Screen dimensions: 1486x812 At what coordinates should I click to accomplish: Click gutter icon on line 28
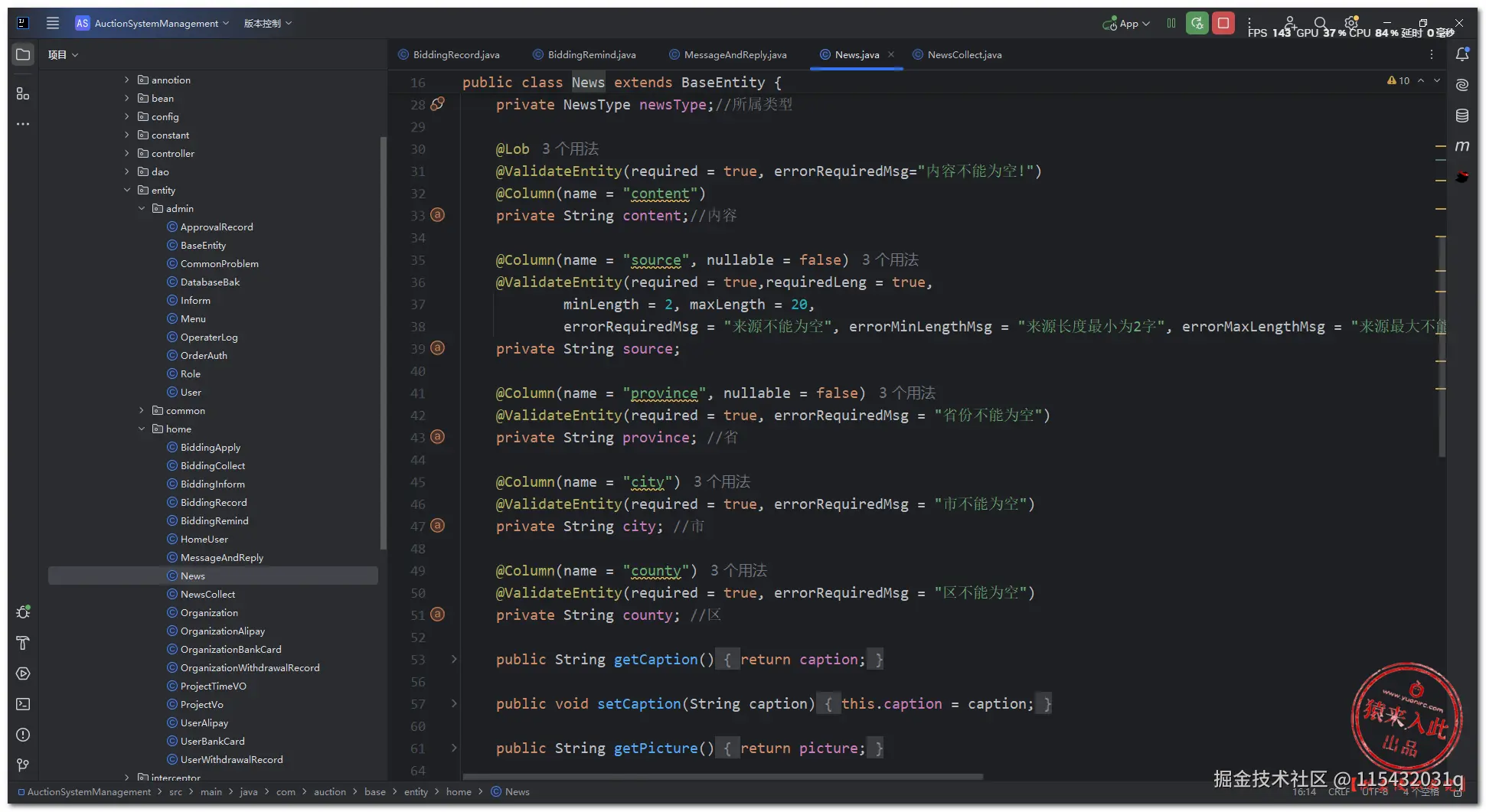[437, 104]
